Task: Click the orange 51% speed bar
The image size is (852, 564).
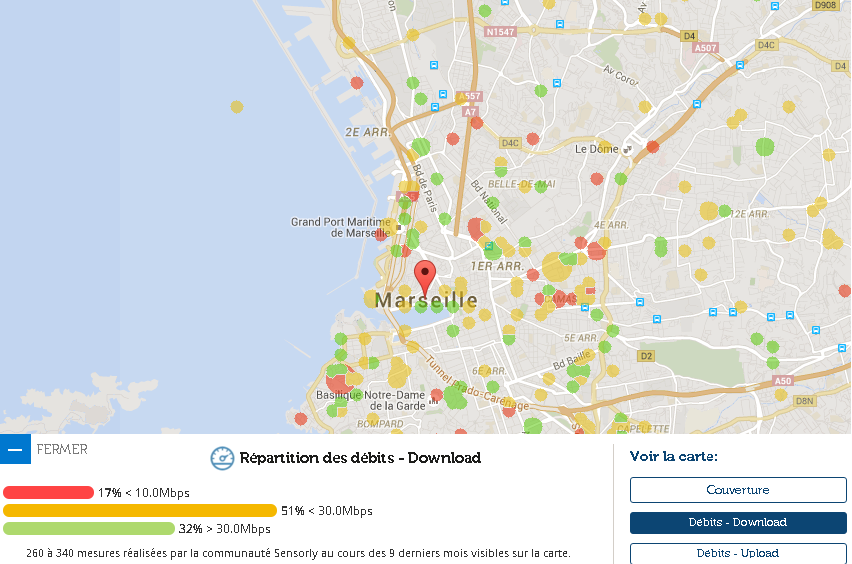Action: pos(140,511)
